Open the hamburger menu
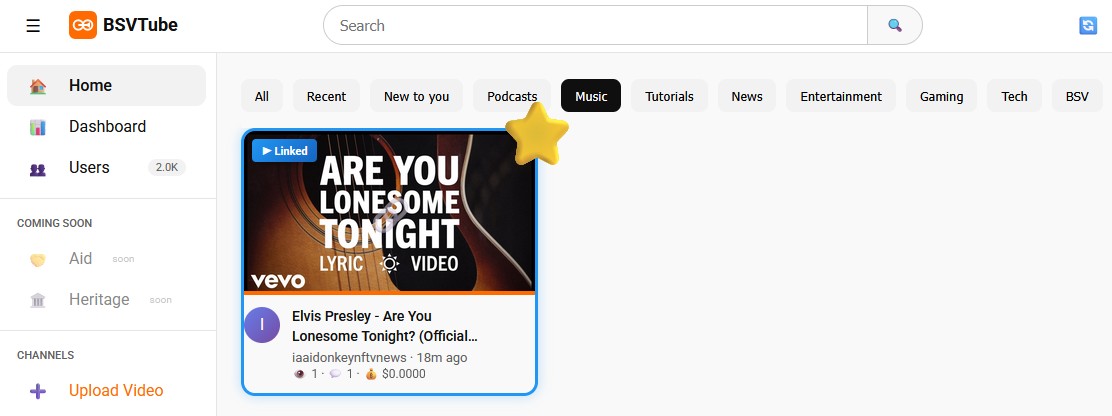 click(x=33, y=26)
